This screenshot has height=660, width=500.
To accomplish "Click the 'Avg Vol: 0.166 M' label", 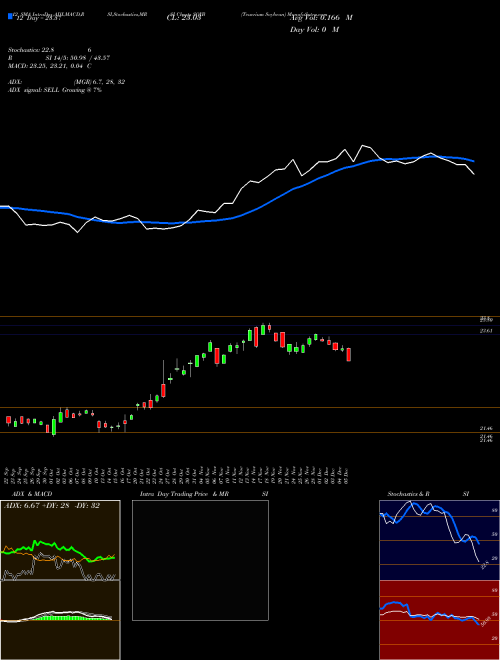I will point(321,18).
